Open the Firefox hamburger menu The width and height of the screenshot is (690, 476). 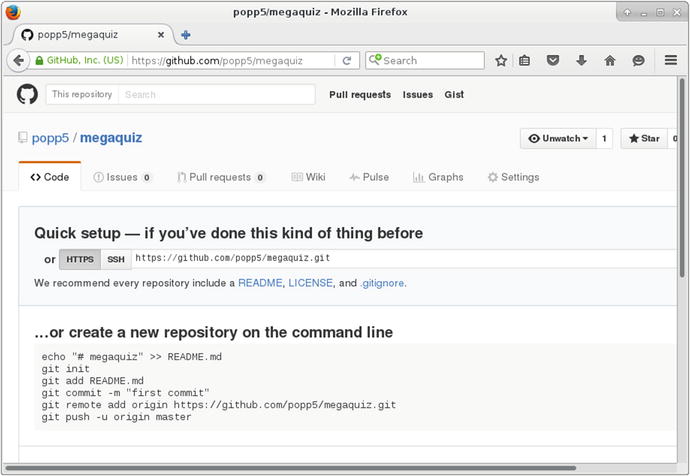click(x=671, y=60)
